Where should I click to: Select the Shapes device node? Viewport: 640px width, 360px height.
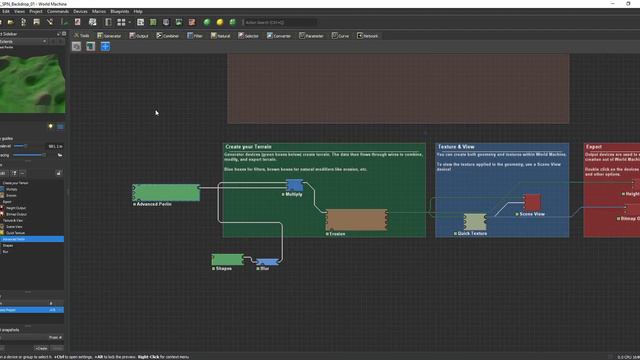[x=228, y=259]
